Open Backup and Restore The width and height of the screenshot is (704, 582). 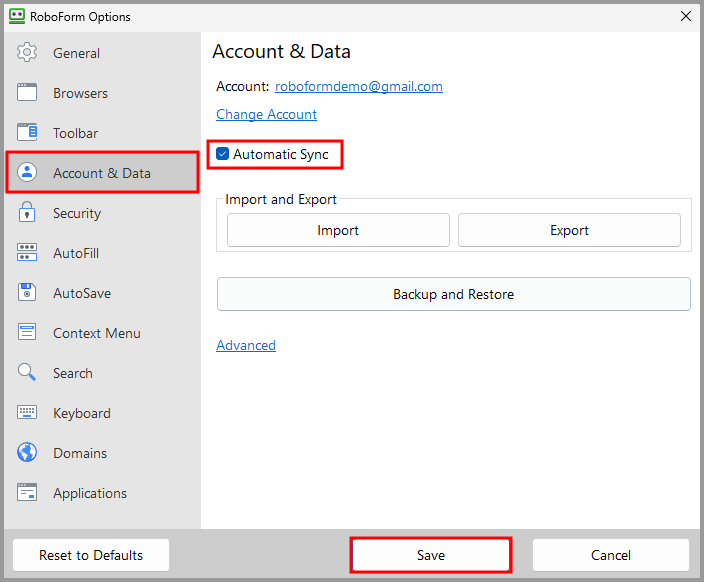tap(453, 294)
